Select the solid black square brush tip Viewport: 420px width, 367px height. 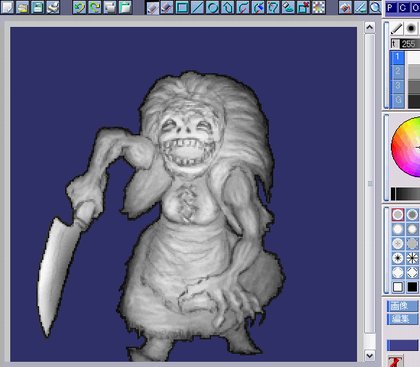(x=412, y=287)
